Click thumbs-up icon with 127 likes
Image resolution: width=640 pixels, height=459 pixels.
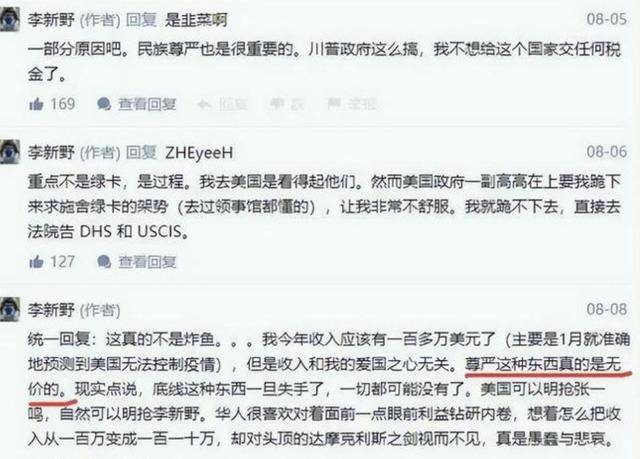36,262
